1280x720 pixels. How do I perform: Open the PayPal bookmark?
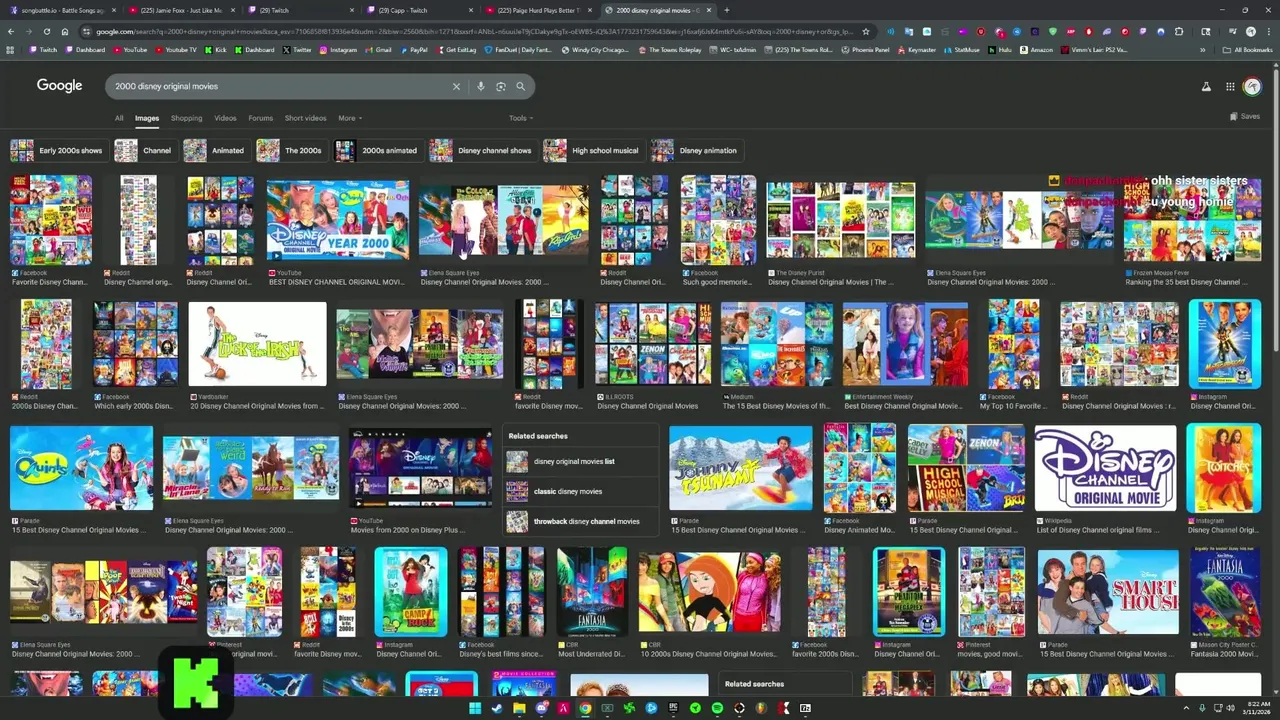(x=413, y=49)
